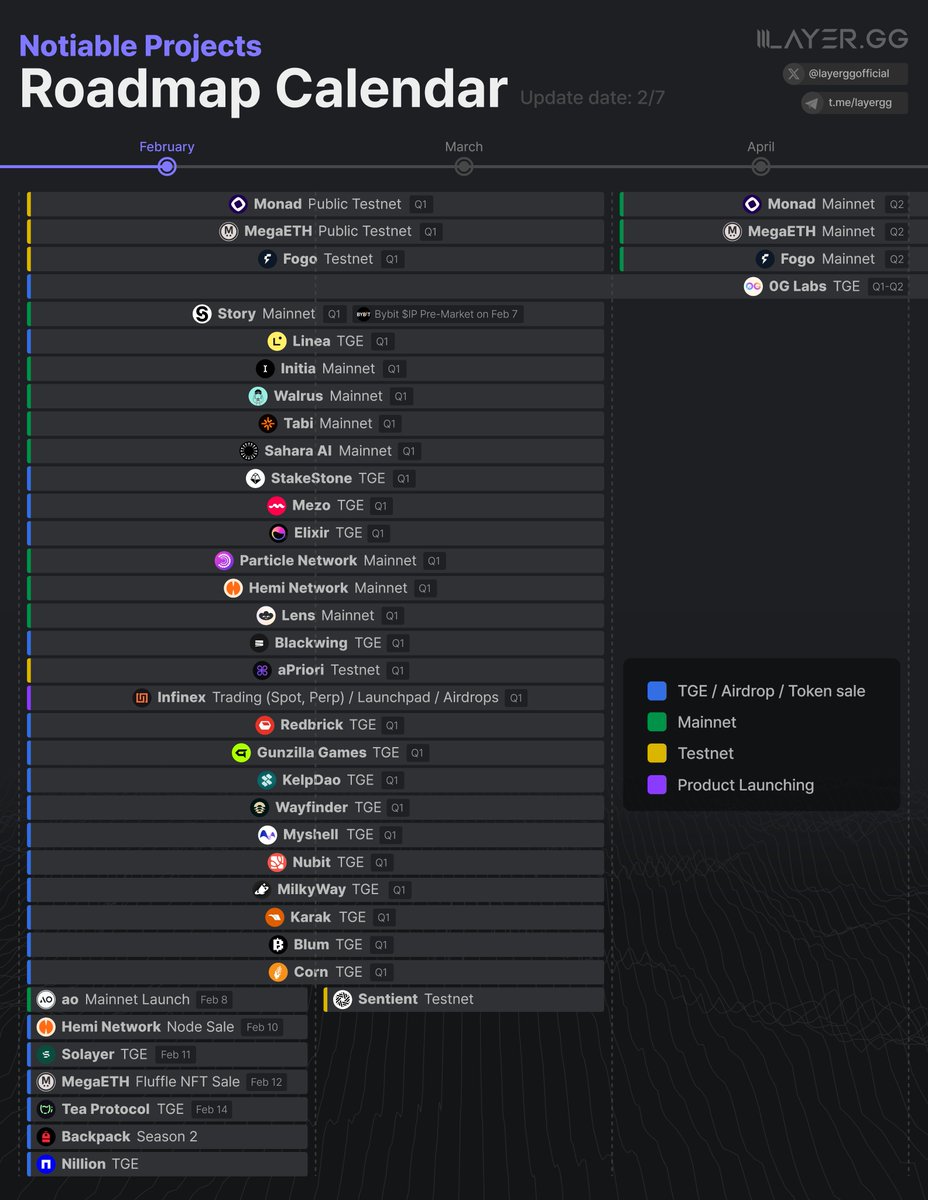Click the February timeline marker dot
928x1200 pixels.
click(x=166, y=166)
